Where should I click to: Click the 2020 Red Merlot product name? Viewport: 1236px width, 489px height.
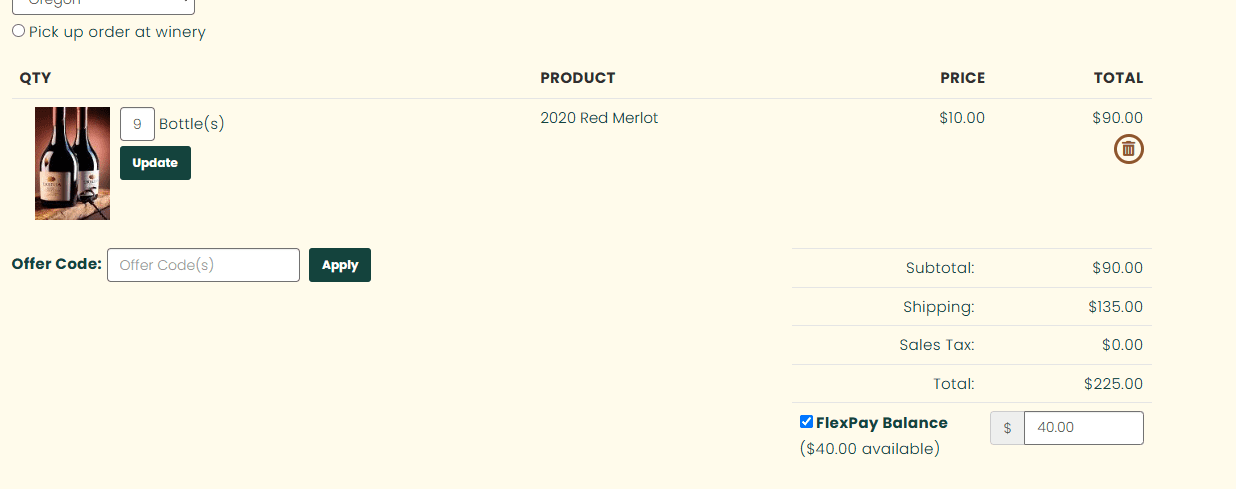pyautogui.click(x=599, y=118)
